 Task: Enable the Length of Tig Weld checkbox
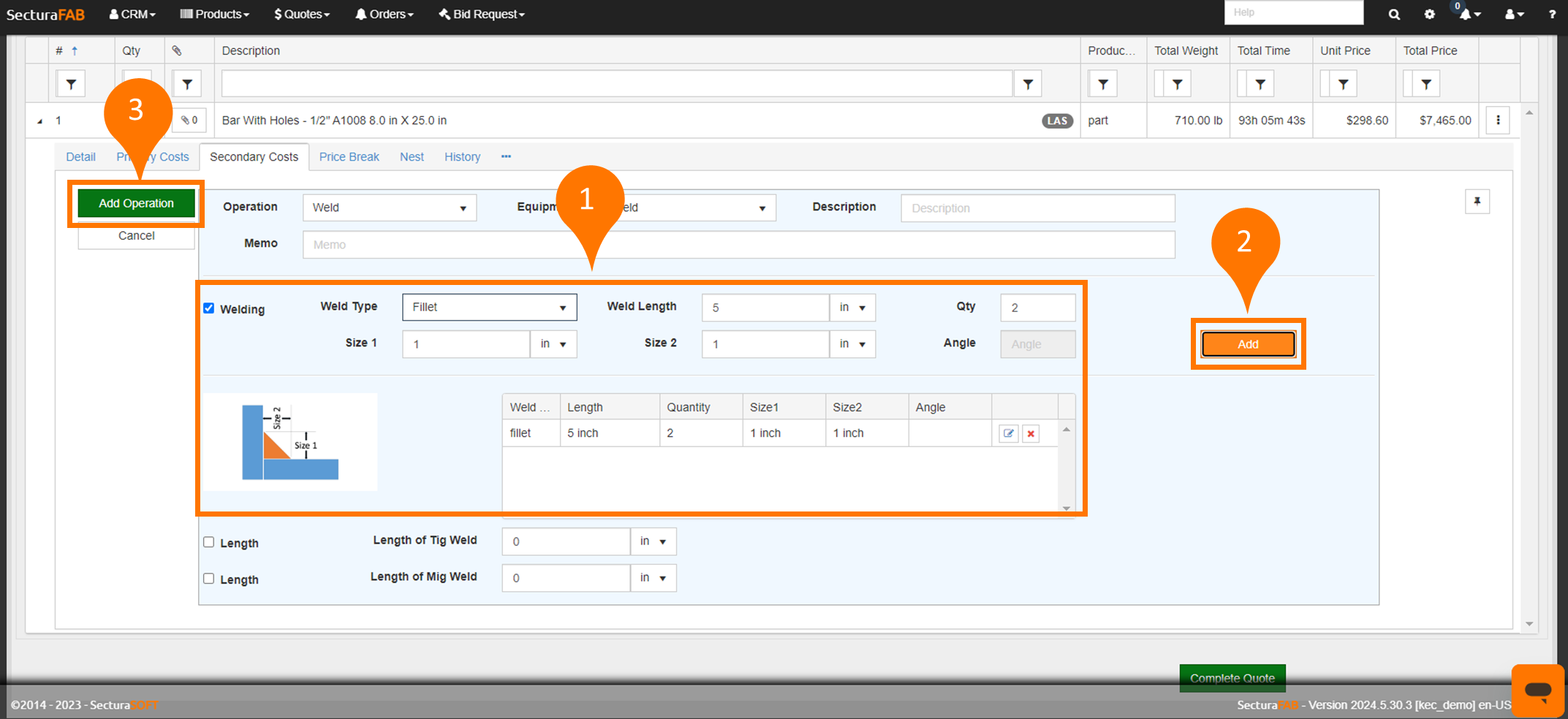click(209, 542)
